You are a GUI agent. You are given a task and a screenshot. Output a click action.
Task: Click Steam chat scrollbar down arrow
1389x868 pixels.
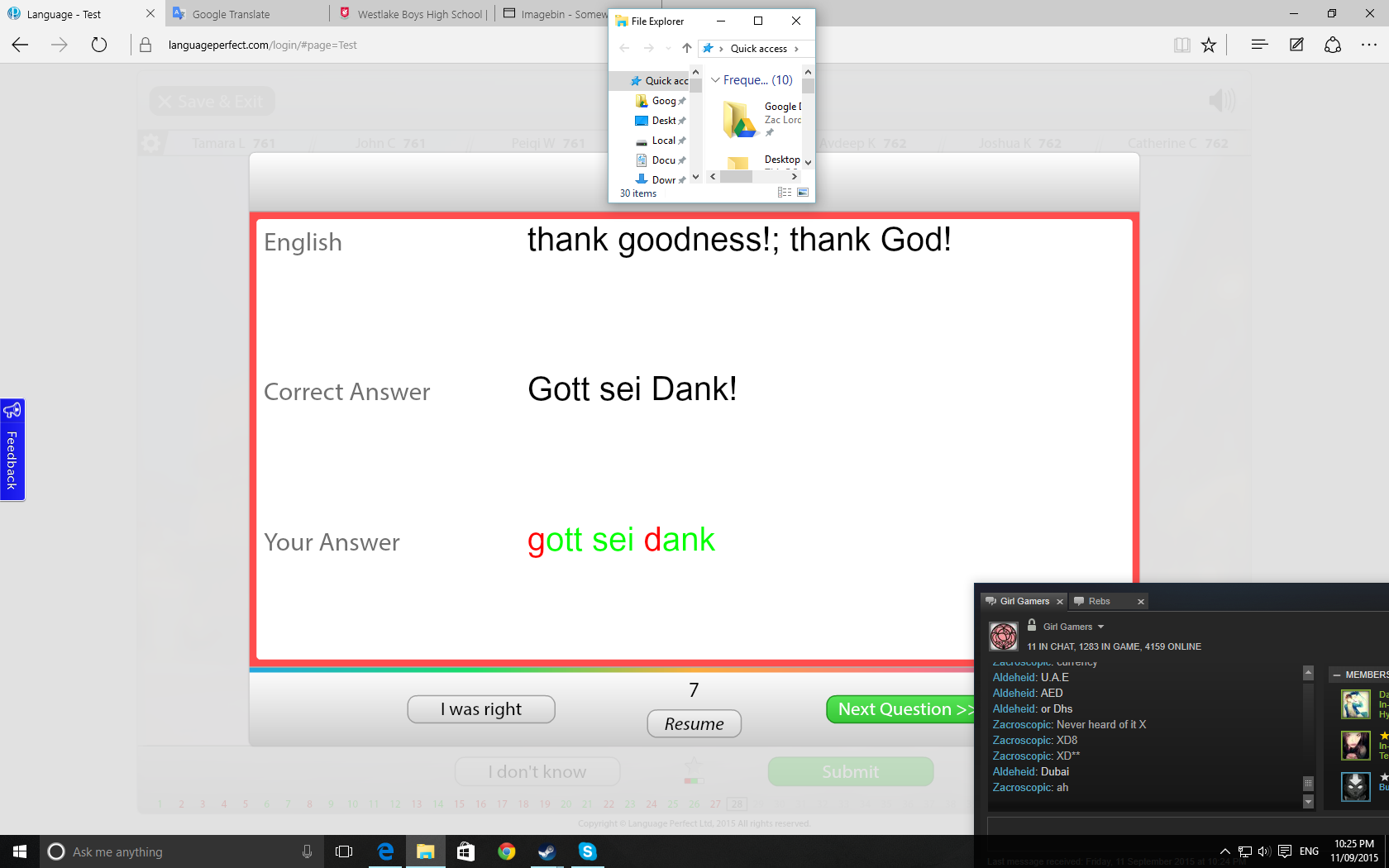tap(1308, 802)
